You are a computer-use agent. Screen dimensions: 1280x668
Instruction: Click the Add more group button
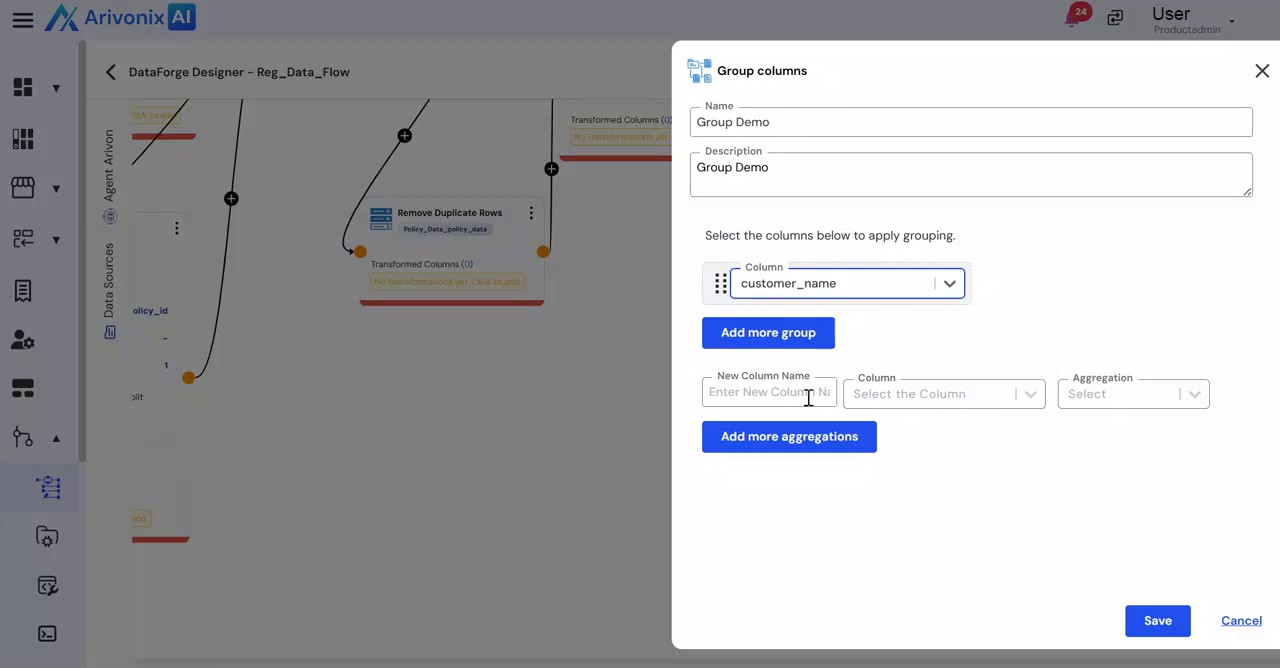pos(768,333)
